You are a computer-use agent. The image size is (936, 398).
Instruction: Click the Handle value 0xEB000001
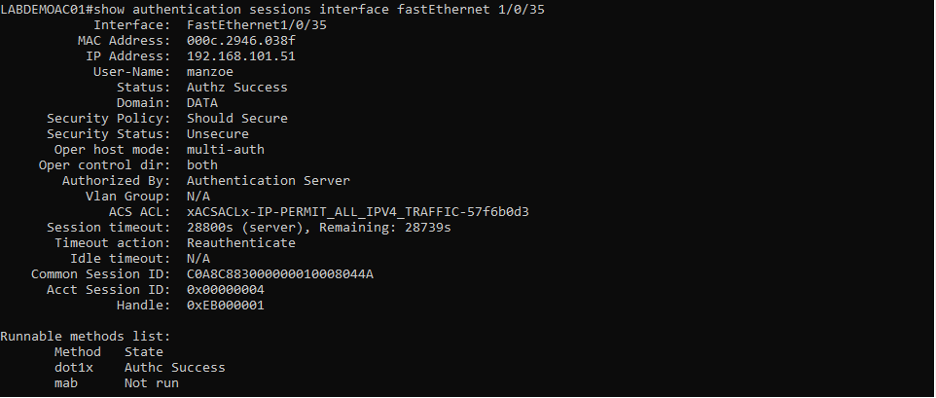coord(226,305)
